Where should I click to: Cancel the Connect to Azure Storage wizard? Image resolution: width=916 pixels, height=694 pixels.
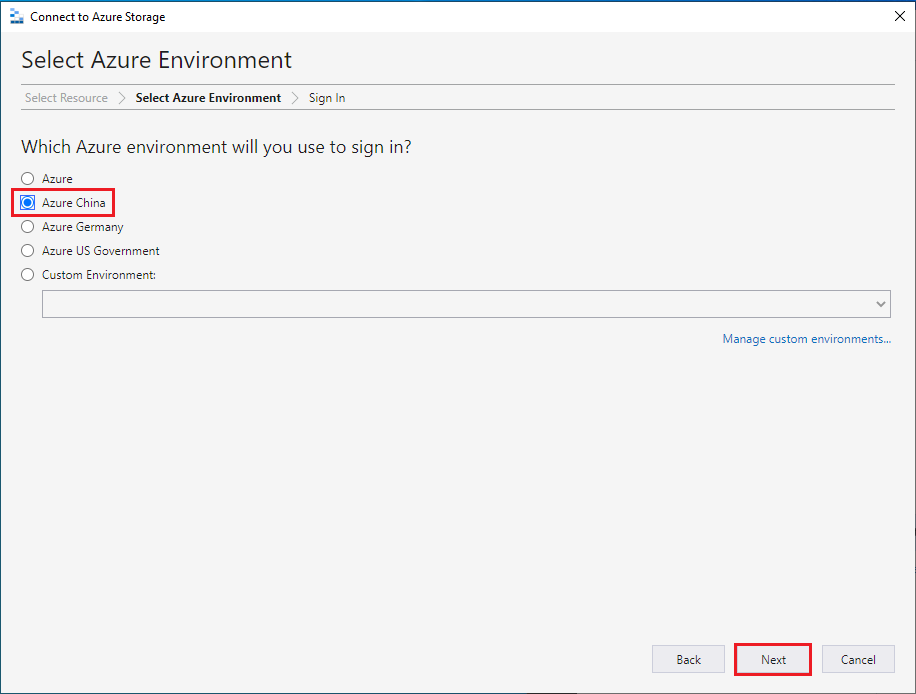point(858,659)
